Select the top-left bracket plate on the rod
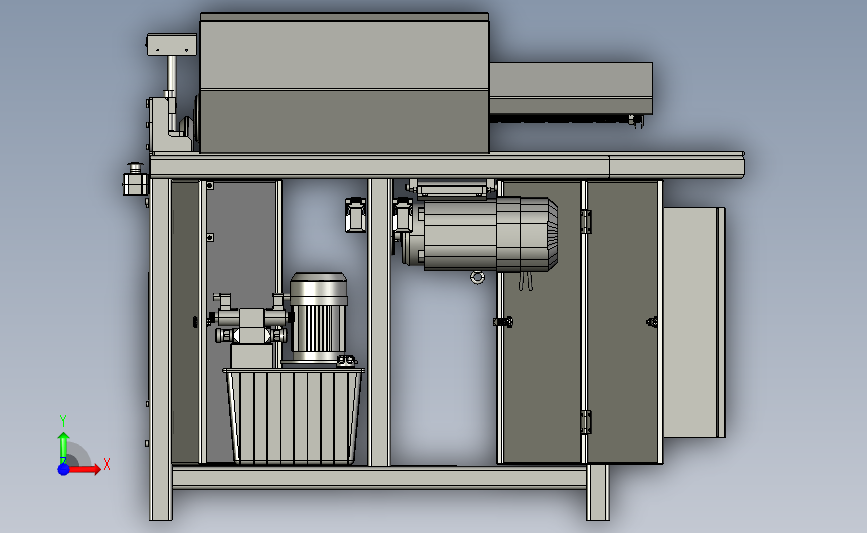867x533 pixels. point(171,45)
